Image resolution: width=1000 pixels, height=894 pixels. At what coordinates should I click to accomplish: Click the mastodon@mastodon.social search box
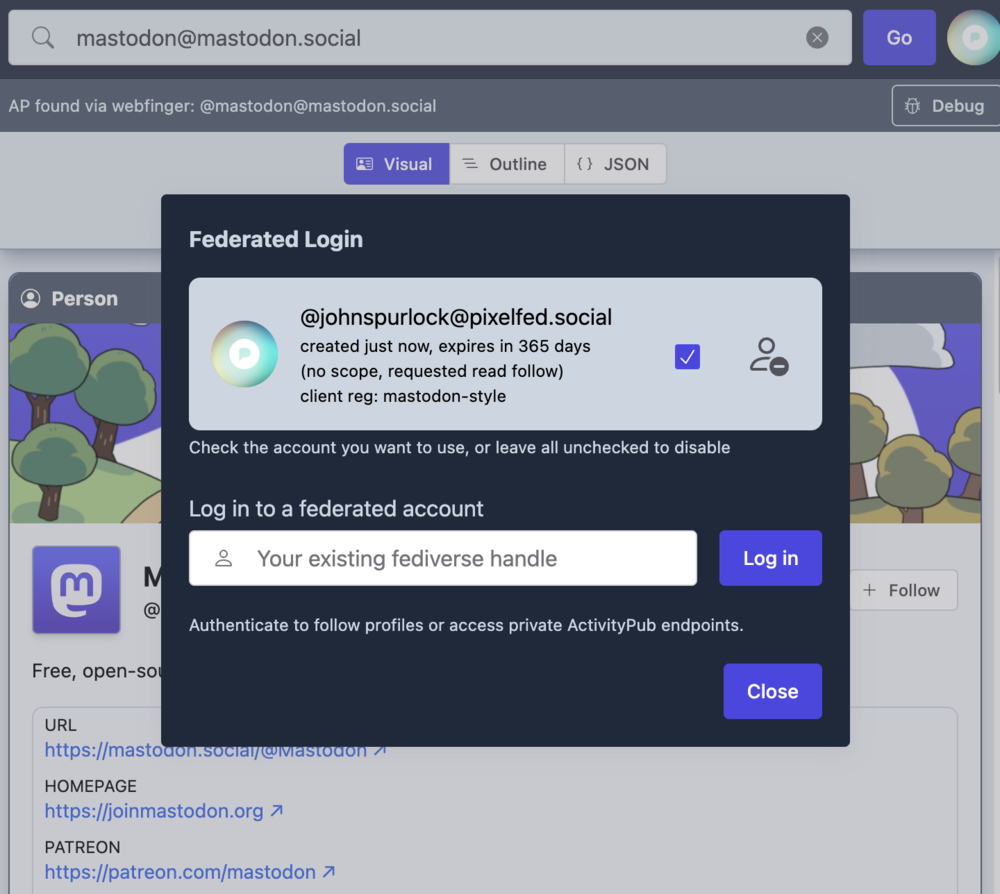point(430,38)
